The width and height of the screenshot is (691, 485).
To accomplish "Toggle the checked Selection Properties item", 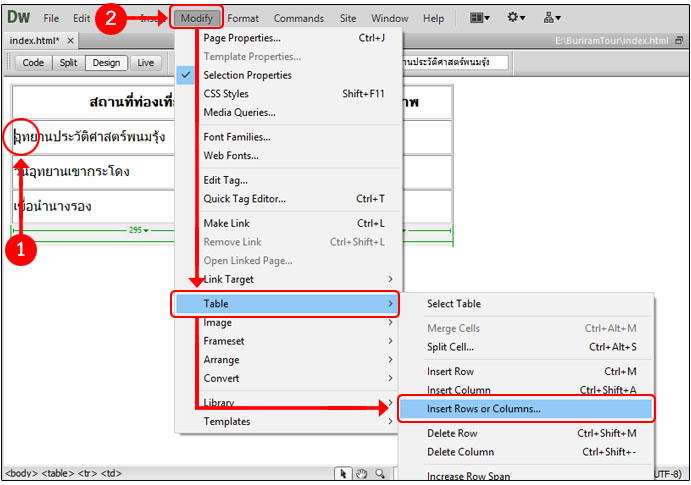I will pos(247,75).
